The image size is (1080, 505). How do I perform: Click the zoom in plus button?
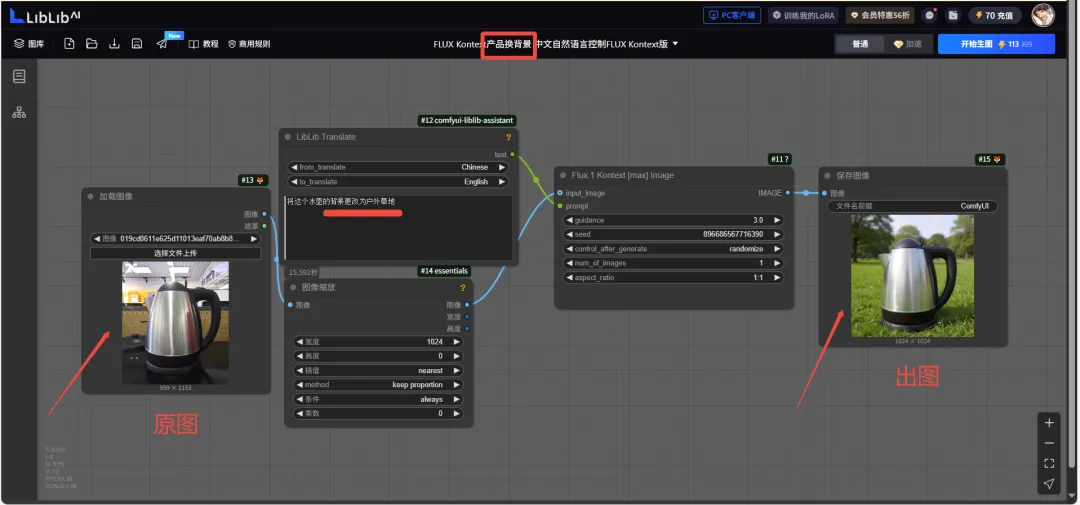(x=1048, y=422)
